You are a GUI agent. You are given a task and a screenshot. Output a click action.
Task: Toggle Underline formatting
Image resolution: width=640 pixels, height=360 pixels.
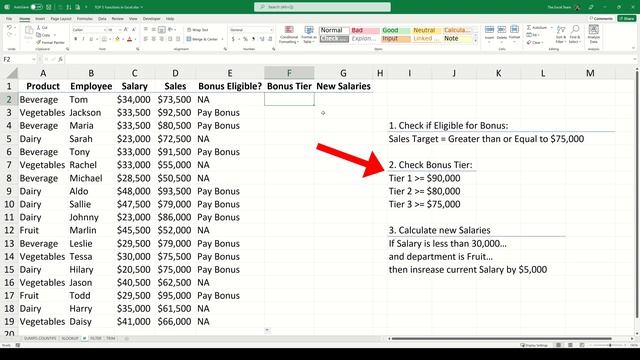tap(91, 39)
